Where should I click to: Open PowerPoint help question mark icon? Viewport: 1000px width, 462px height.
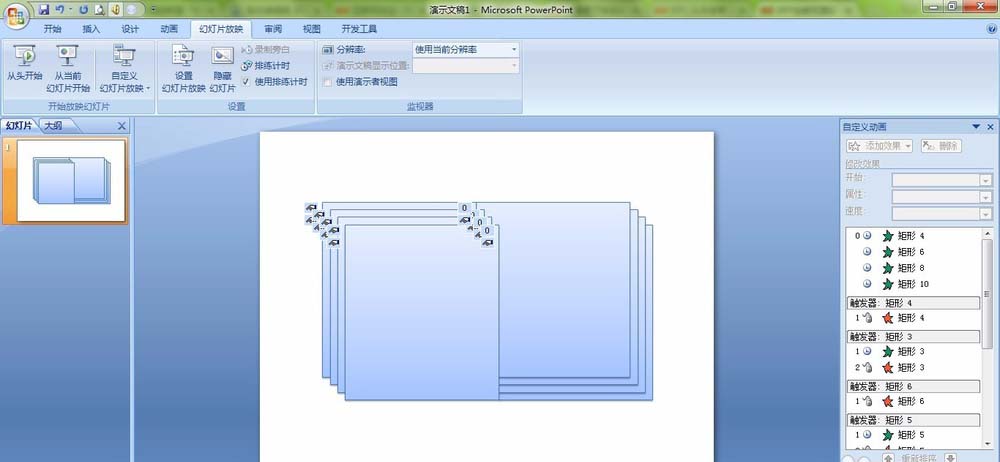[x=990, y=29]
